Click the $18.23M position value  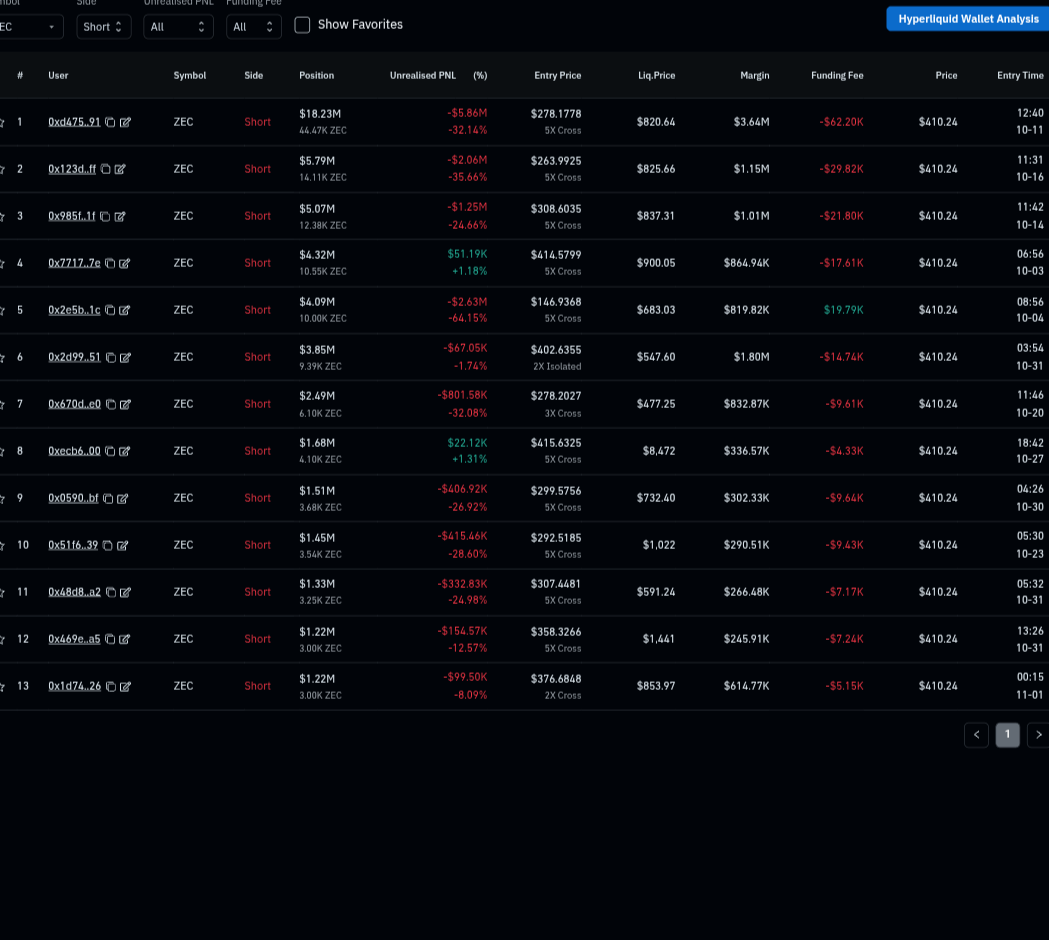coord(320,114)
